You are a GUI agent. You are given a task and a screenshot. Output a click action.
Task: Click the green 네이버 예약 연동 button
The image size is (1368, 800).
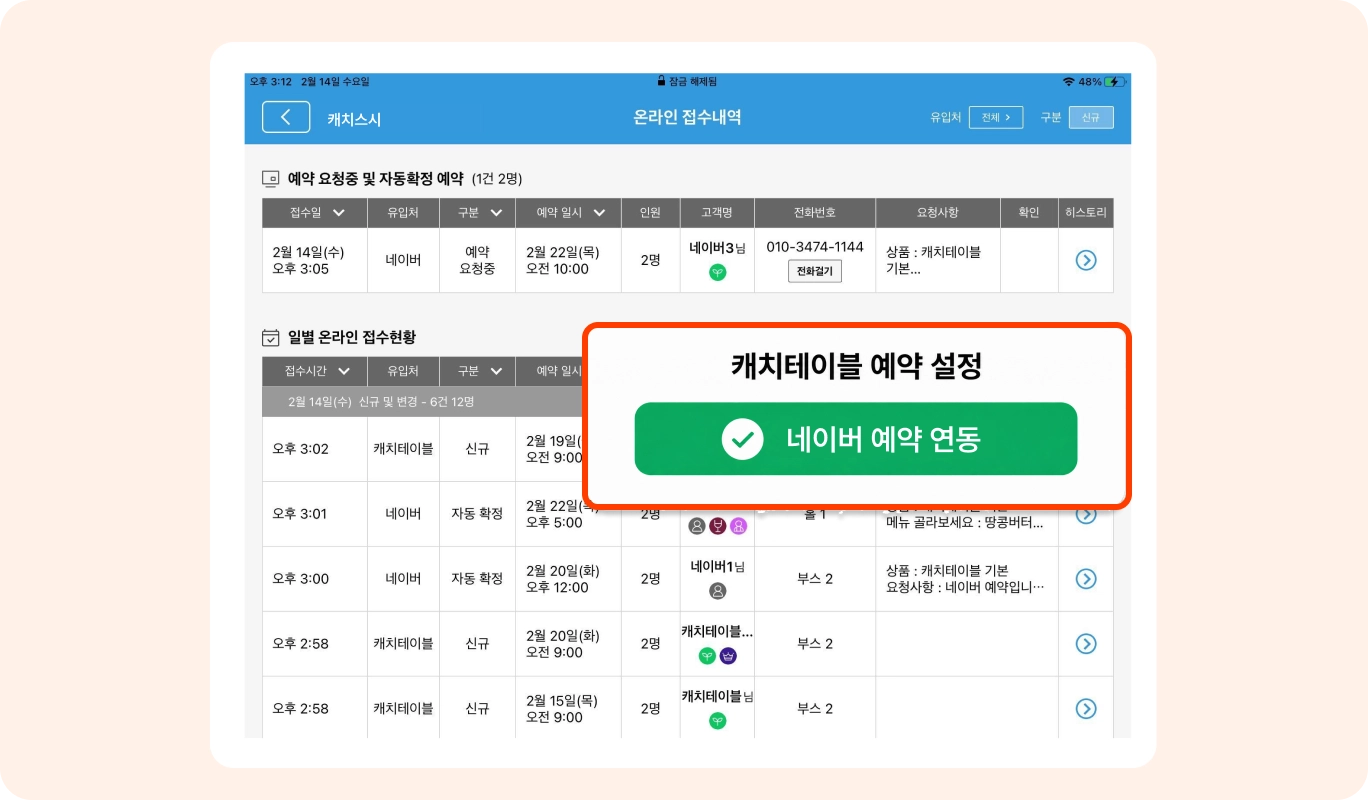click(x=856, y=439)
